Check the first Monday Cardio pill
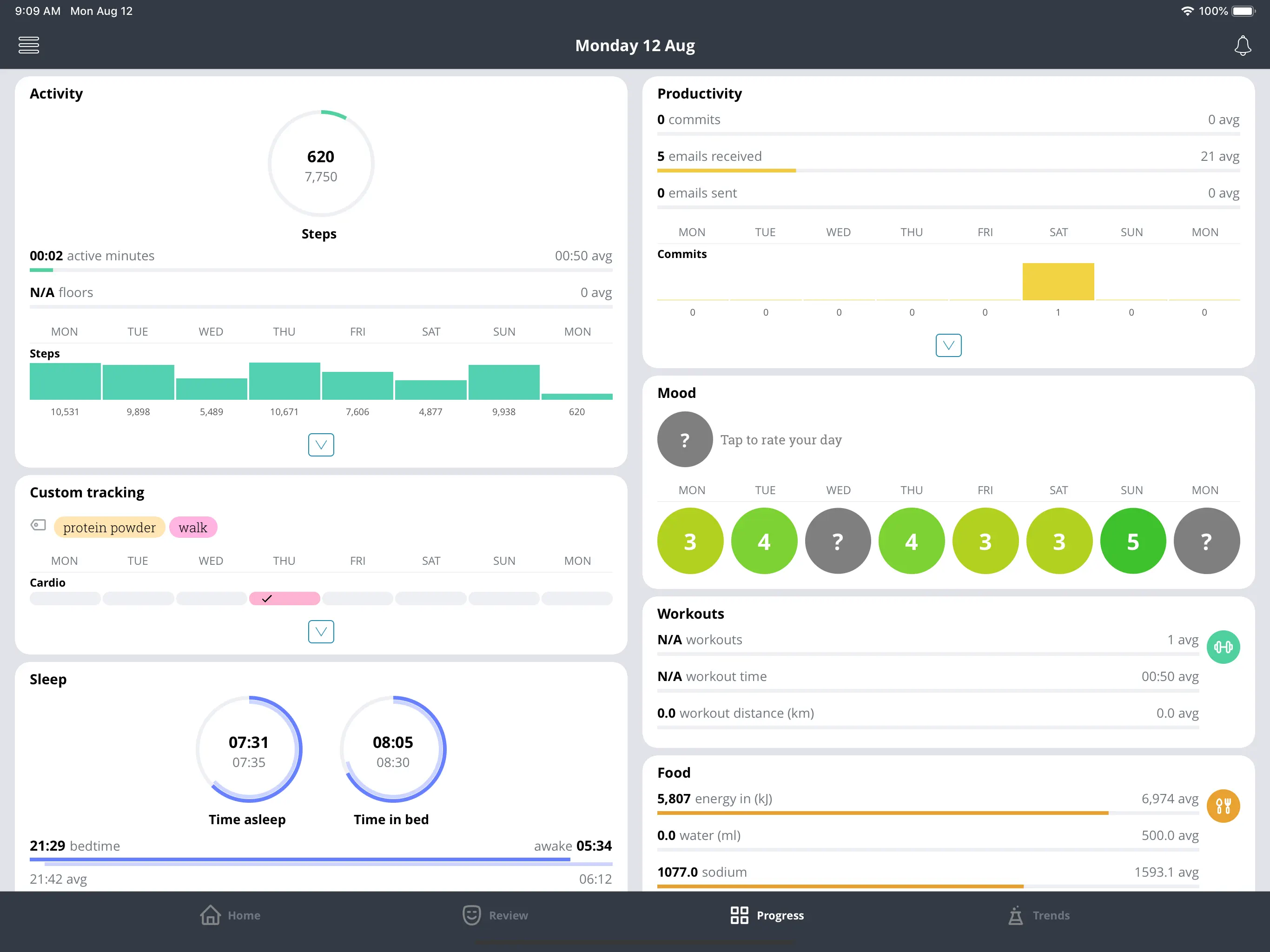The image size is (1270, 952). pos(65,598)
